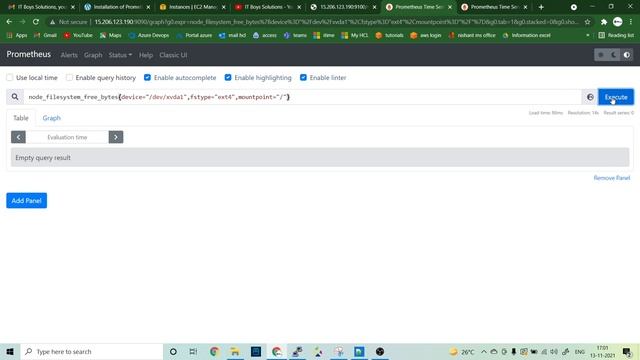Toggle the Enable linter checkbox
The image size is (640, 360).
pos(303,77)
